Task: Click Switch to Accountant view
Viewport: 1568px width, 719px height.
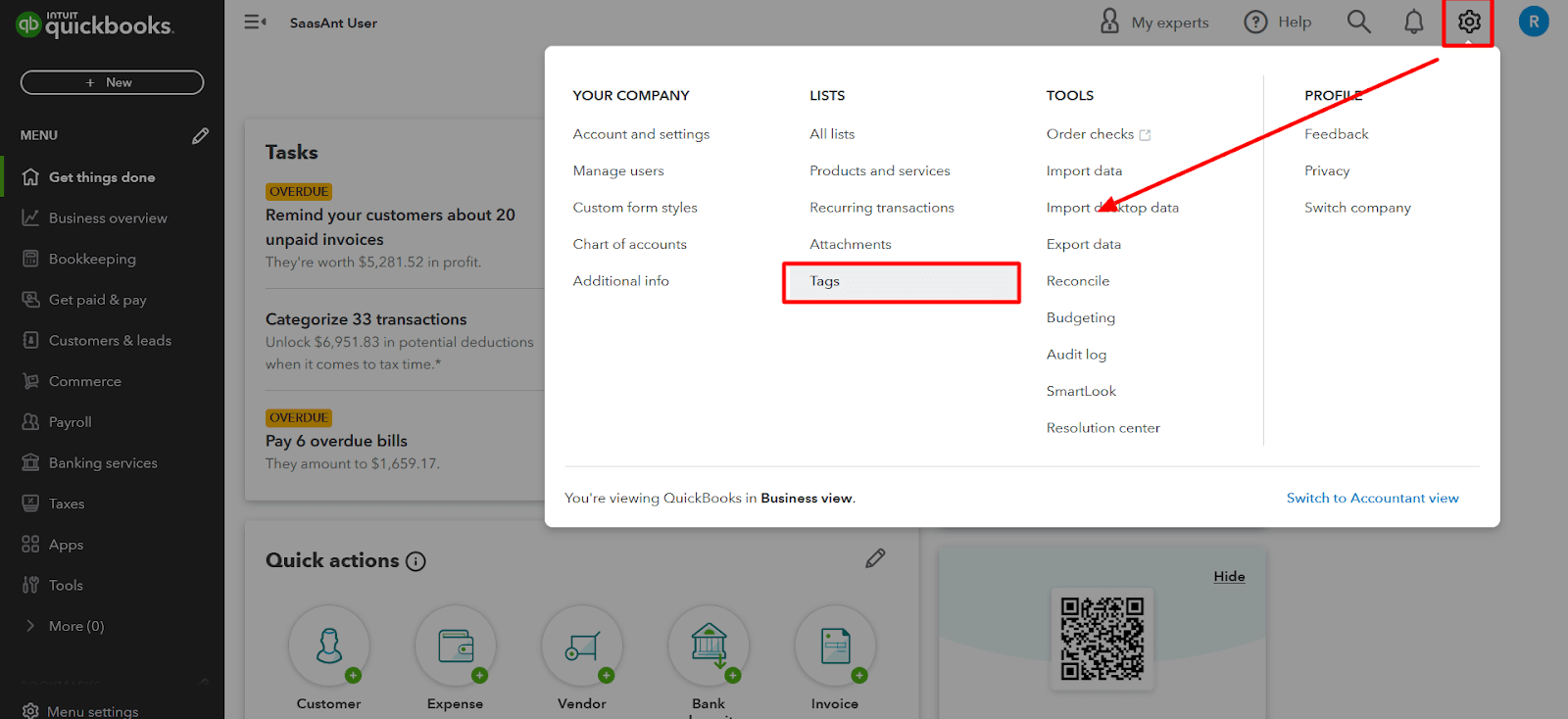Action: click(x=1372, y=498)
